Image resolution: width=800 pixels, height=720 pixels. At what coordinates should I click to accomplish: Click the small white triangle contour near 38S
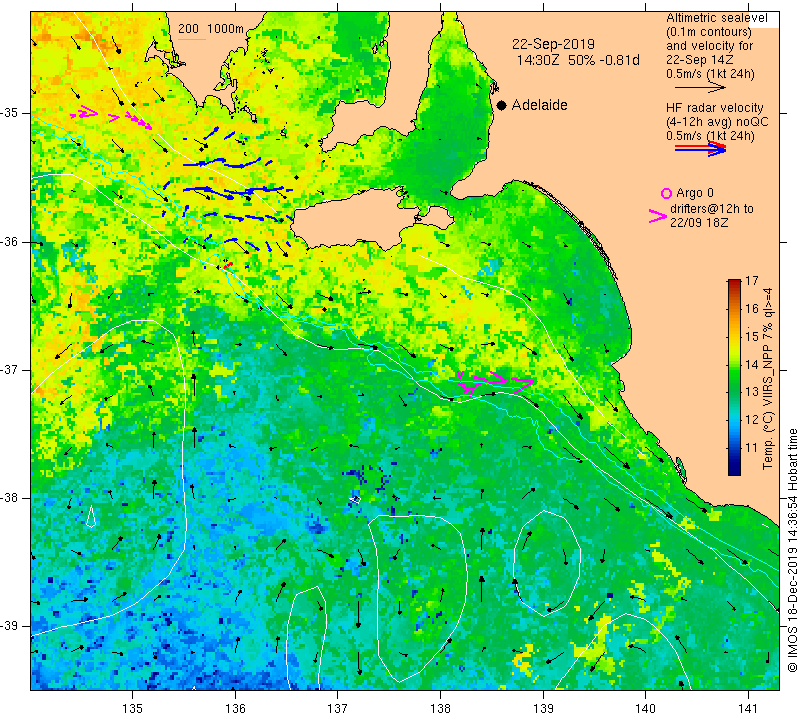pos(91,516)
